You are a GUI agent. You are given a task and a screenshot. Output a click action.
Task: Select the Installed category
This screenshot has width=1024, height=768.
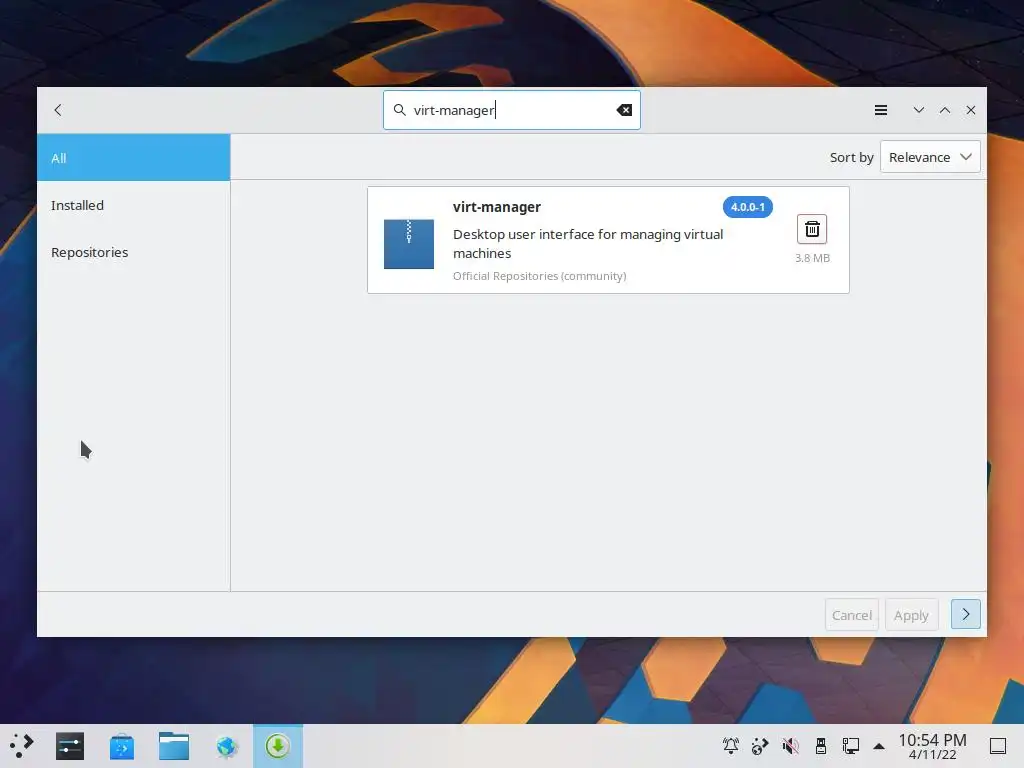pos(134,205)
